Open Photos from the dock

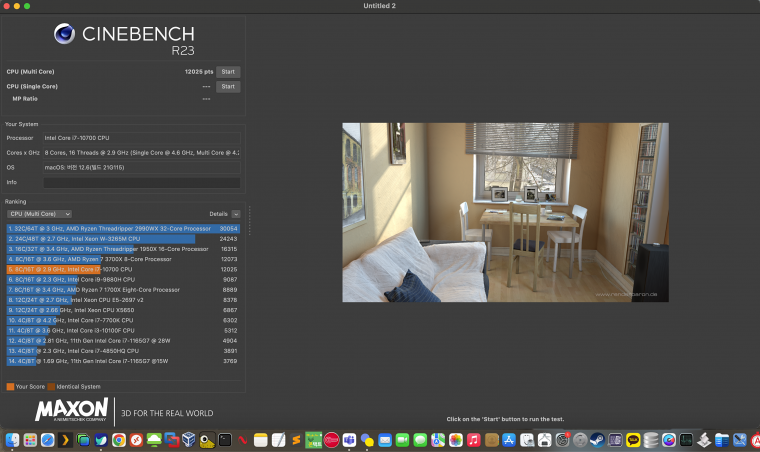click(x=456, y=440)
